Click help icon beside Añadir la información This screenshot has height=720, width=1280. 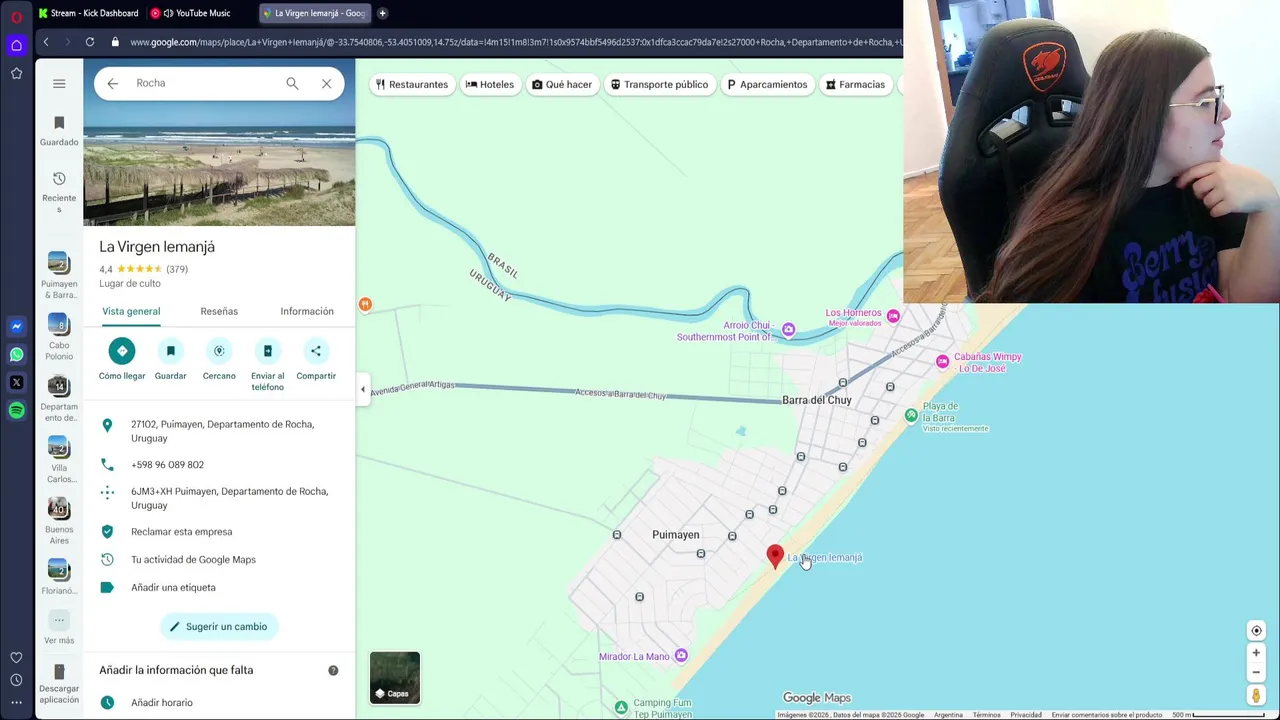(x=333, y=670)
